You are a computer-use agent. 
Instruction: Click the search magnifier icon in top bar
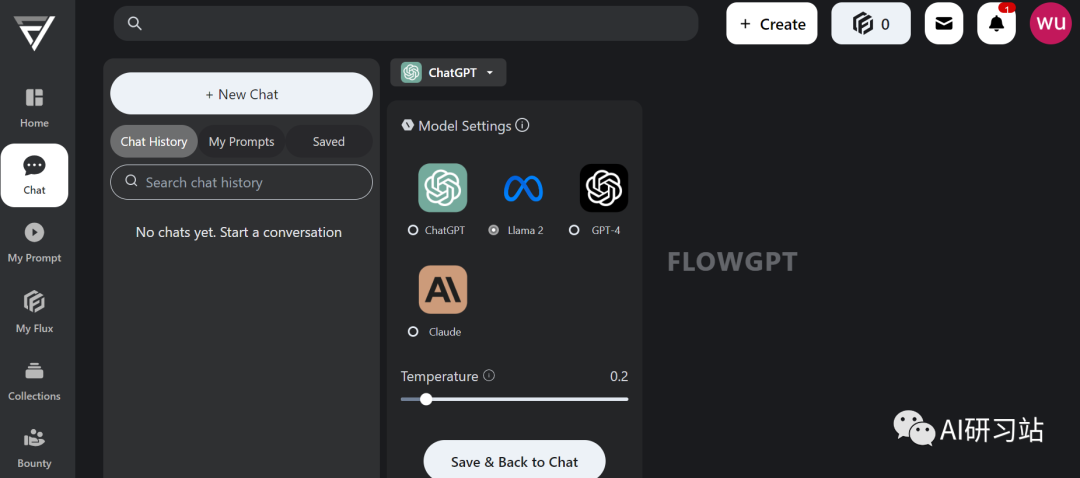click(x=135, y=23)
